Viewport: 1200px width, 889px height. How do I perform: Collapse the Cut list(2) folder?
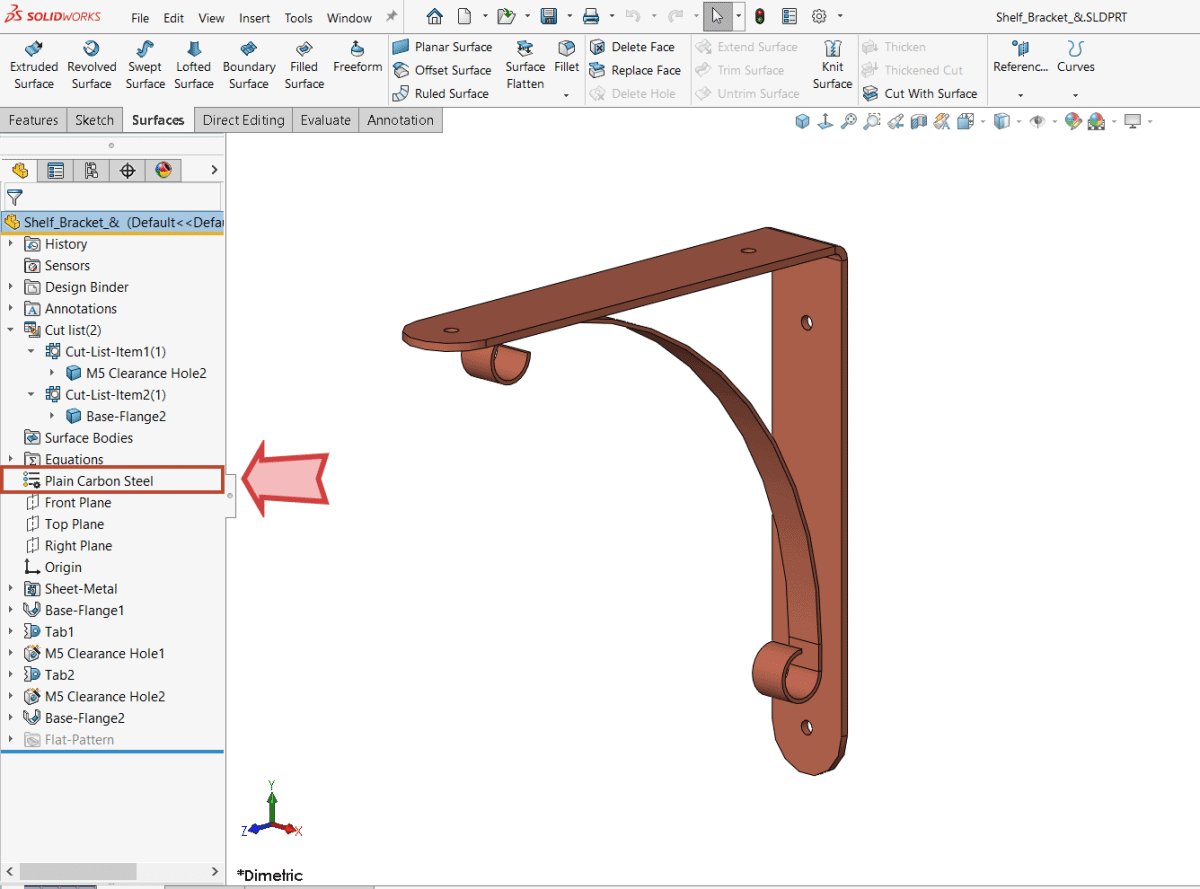tap(11, 330)
